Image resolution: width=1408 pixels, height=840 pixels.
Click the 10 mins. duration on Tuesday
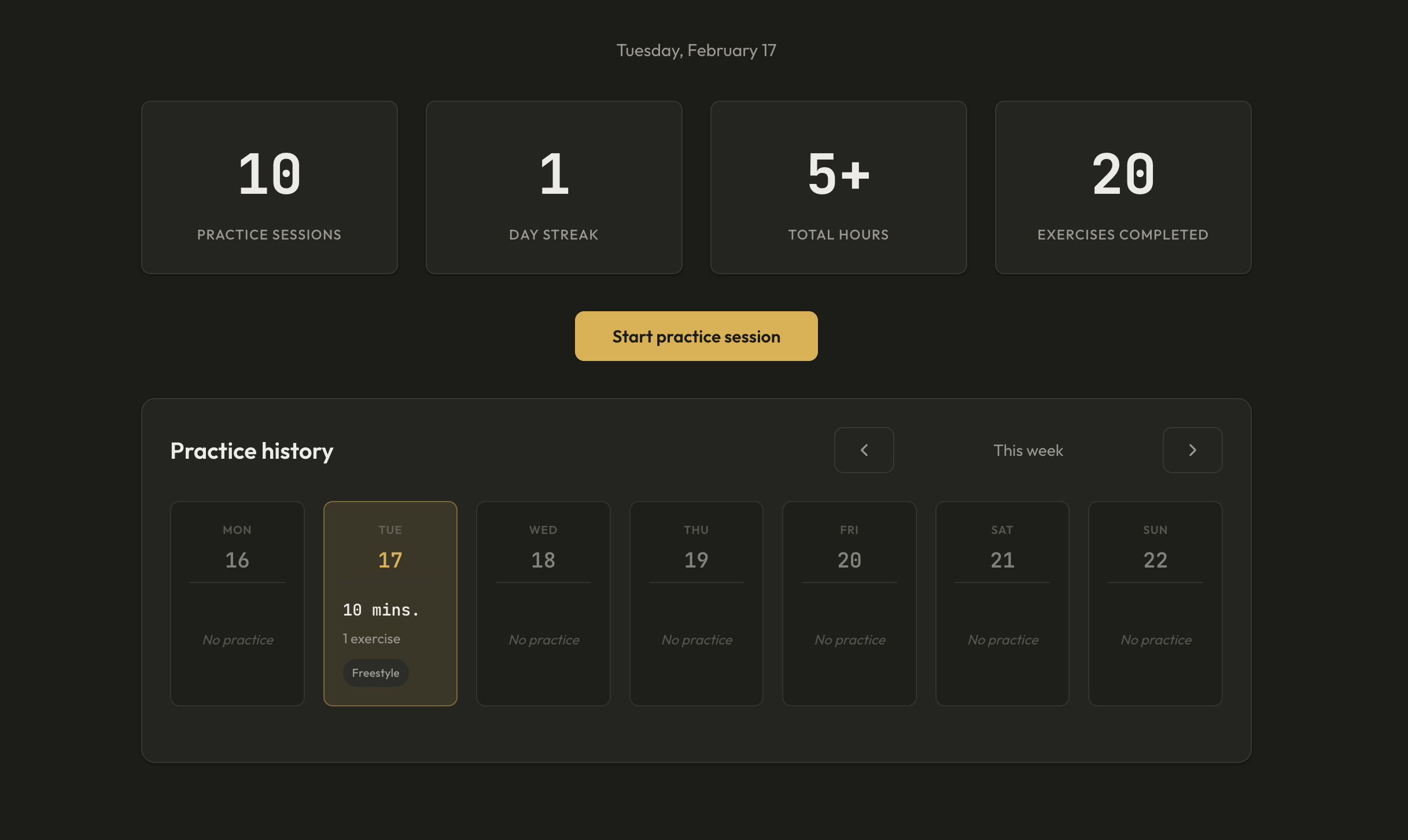coord(381,609)
